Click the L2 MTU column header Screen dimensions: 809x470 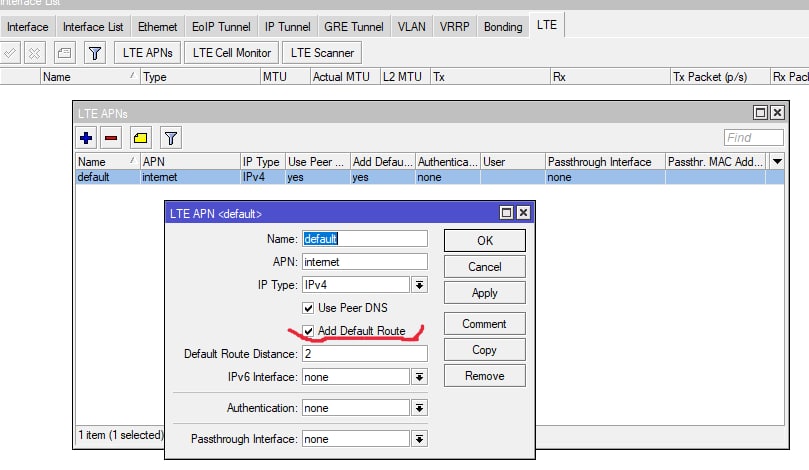(x=406, y=77)
